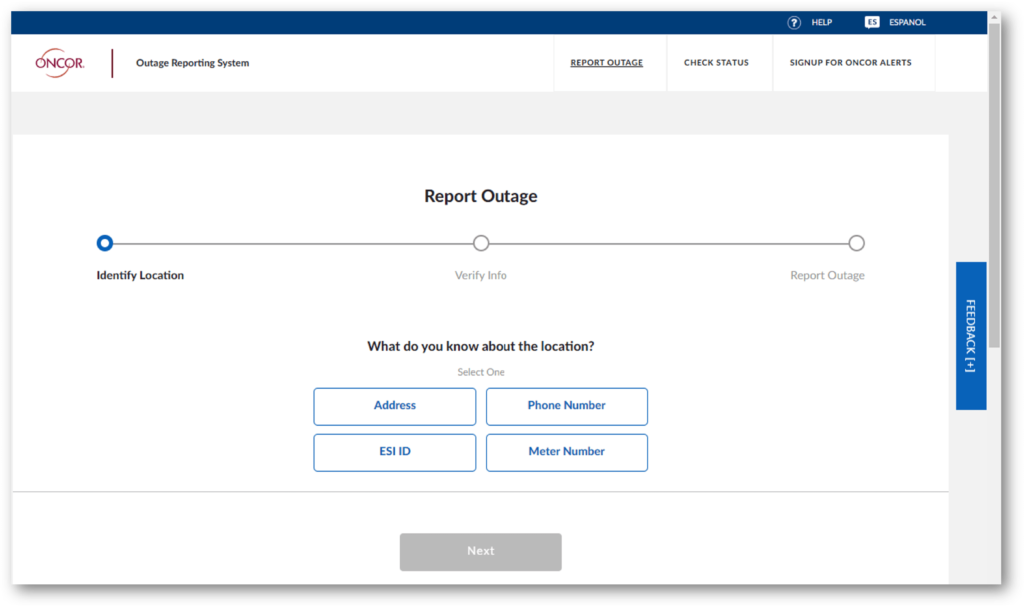Viewport: 1024px width, 607px height.
Task: Pick the ESI ID option
Action: pyautogui.click(x=395, y=452)
